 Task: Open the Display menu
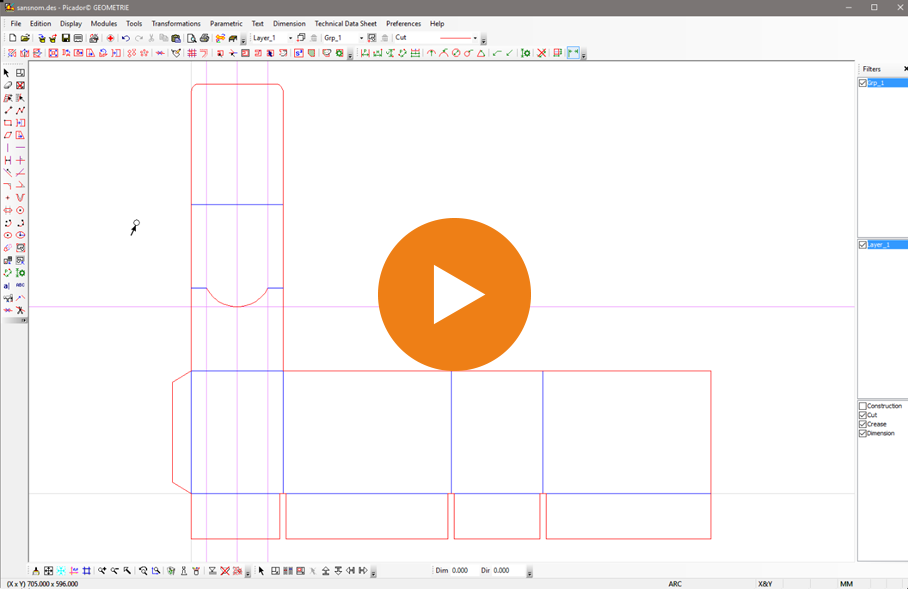tap(71, 24)
